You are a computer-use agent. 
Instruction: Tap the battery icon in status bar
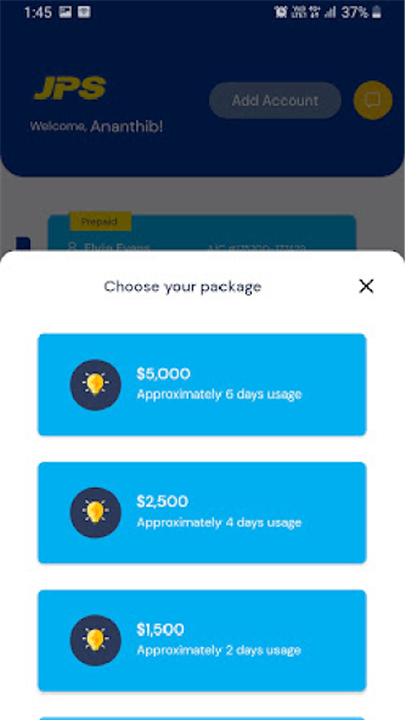(377, 12)
